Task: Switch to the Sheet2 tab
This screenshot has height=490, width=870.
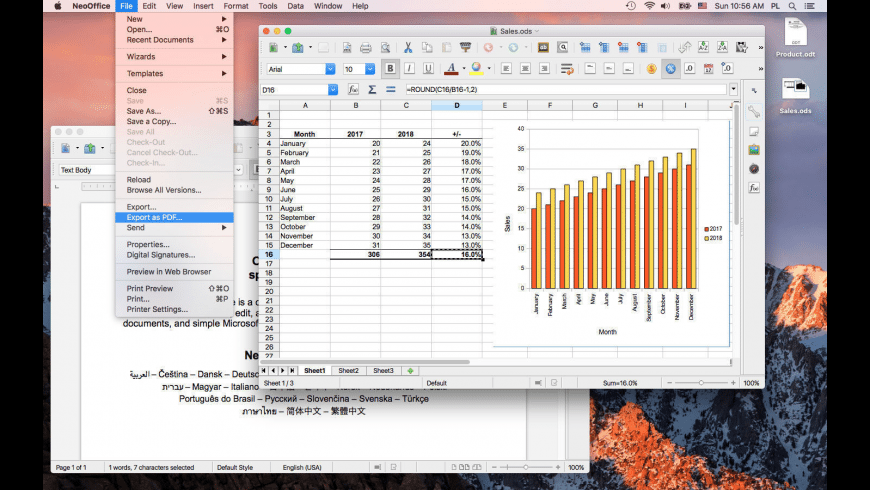Action: [348, 370]
